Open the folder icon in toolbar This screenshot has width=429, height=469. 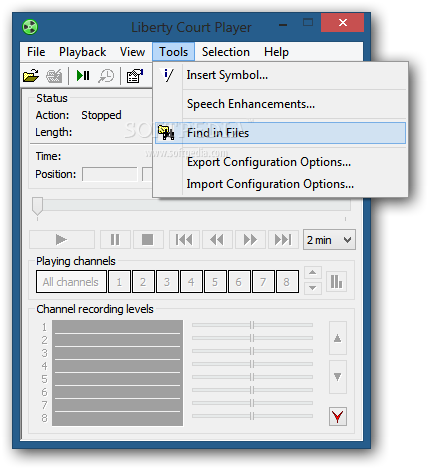[31, 76]
